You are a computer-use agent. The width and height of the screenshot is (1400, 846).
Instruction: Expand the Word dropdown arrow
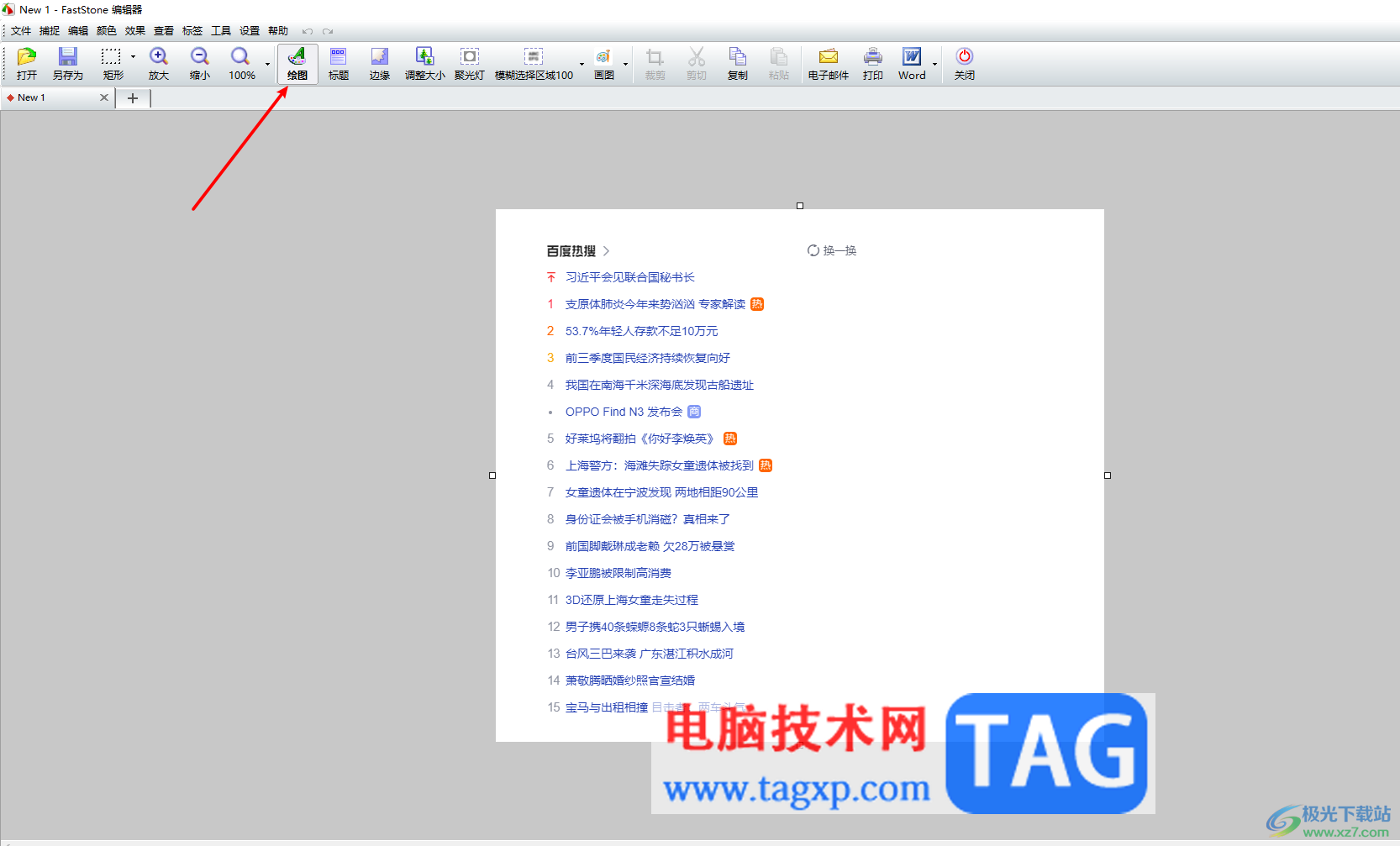pos(934,64)
